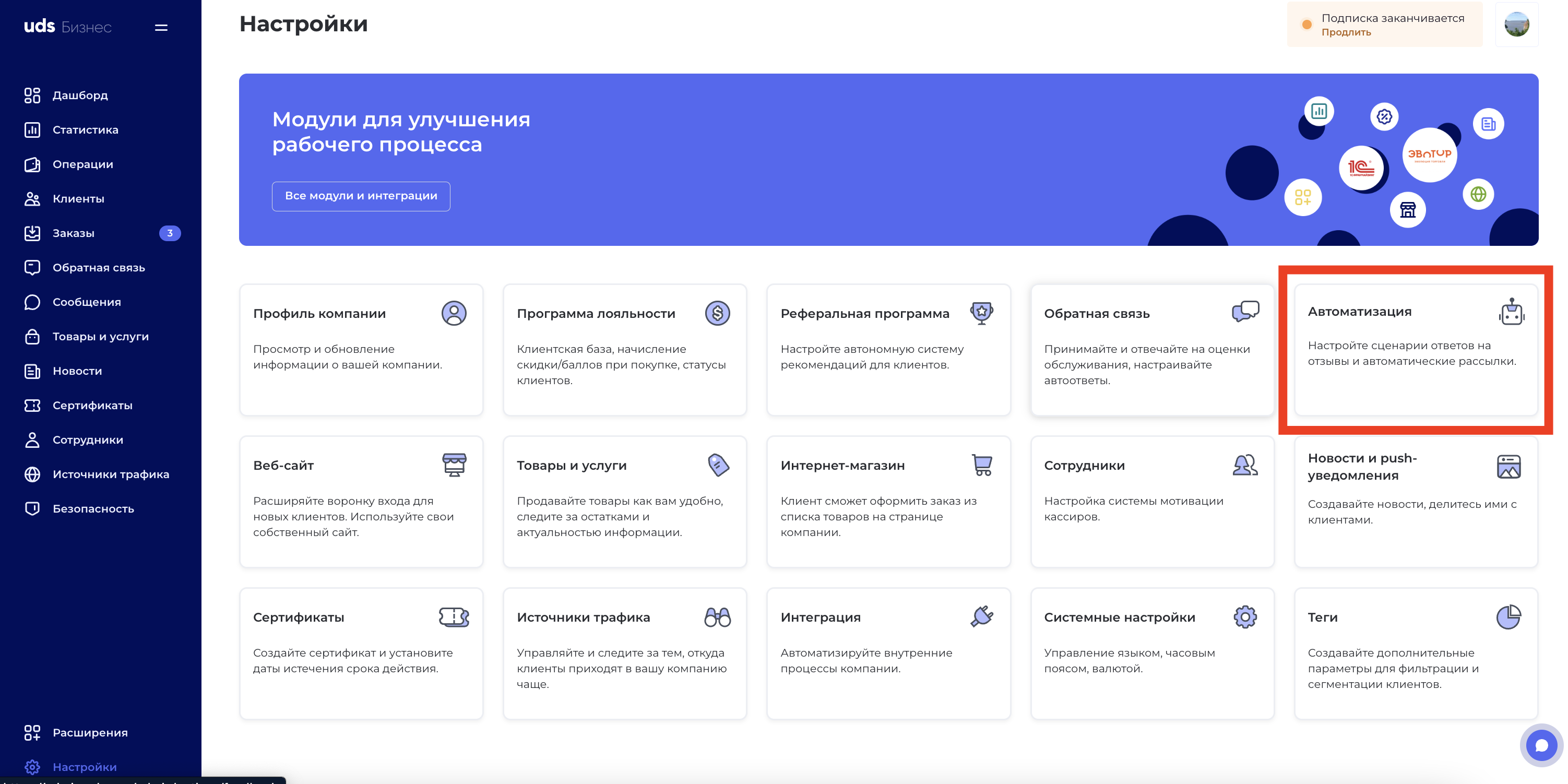
Task: Click the Расширения add-grid icon
Action: pos(32,733)
